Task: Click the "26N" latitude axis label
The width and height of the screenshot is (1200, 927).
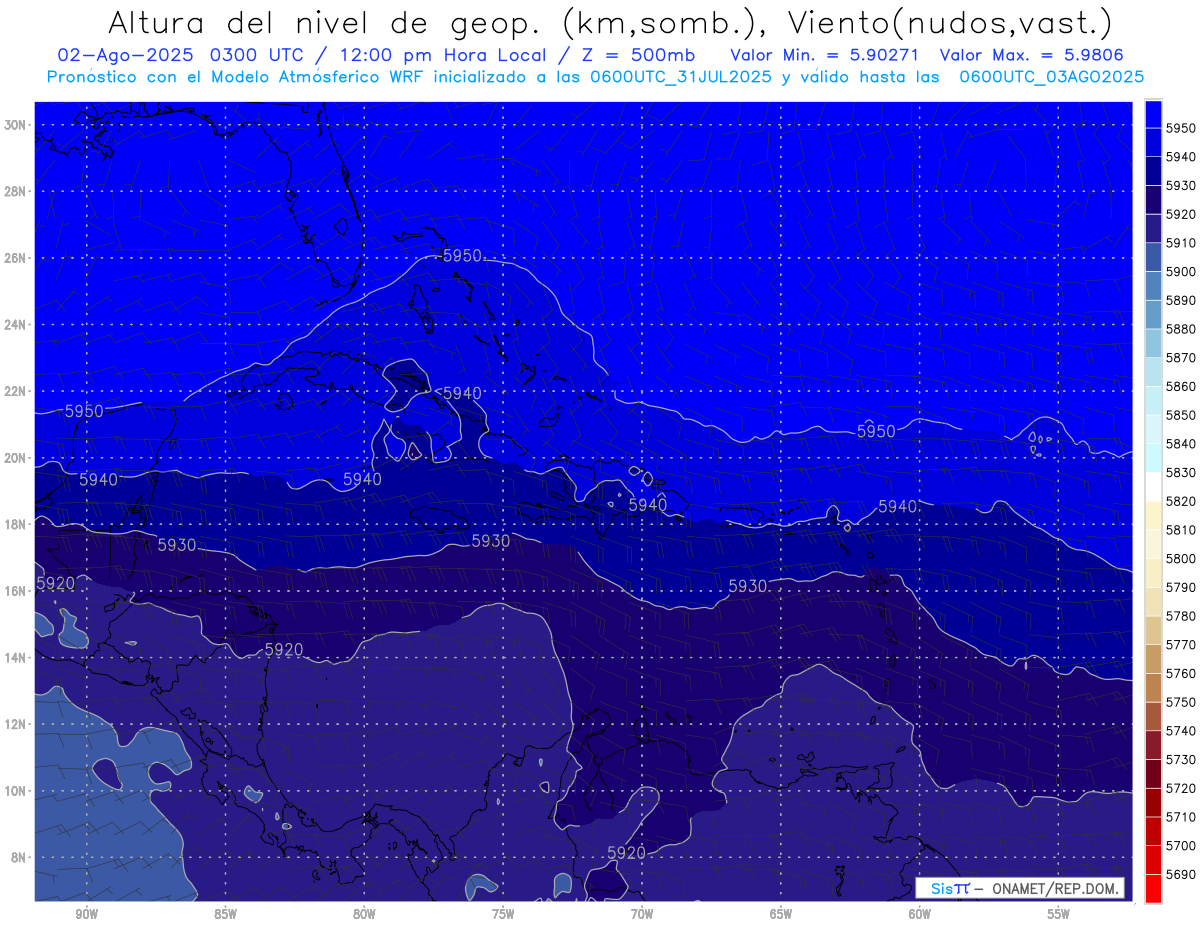Action: 15,258
